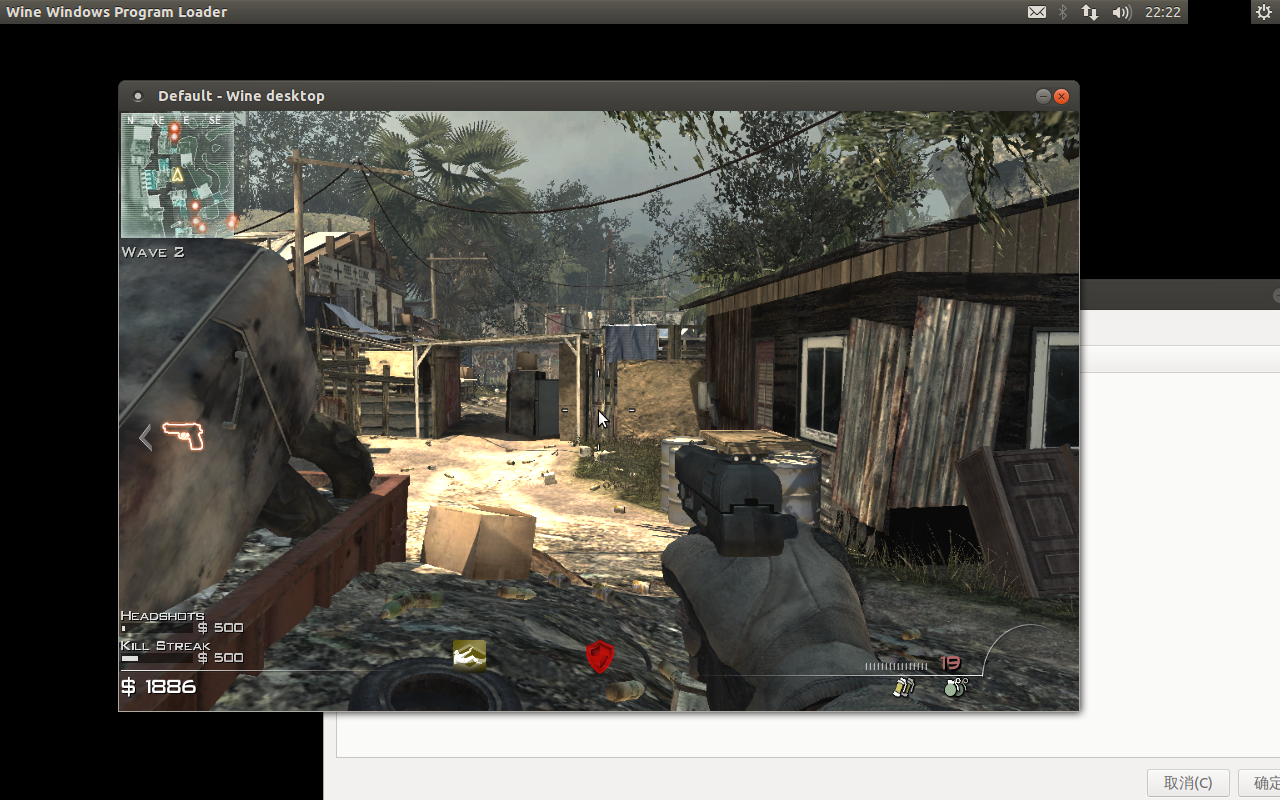The width and height of the screenshot is (1280, 800).
Task: Click the Kill Streak progress bar
Action: pyautogui.click(x=159, y=658)
